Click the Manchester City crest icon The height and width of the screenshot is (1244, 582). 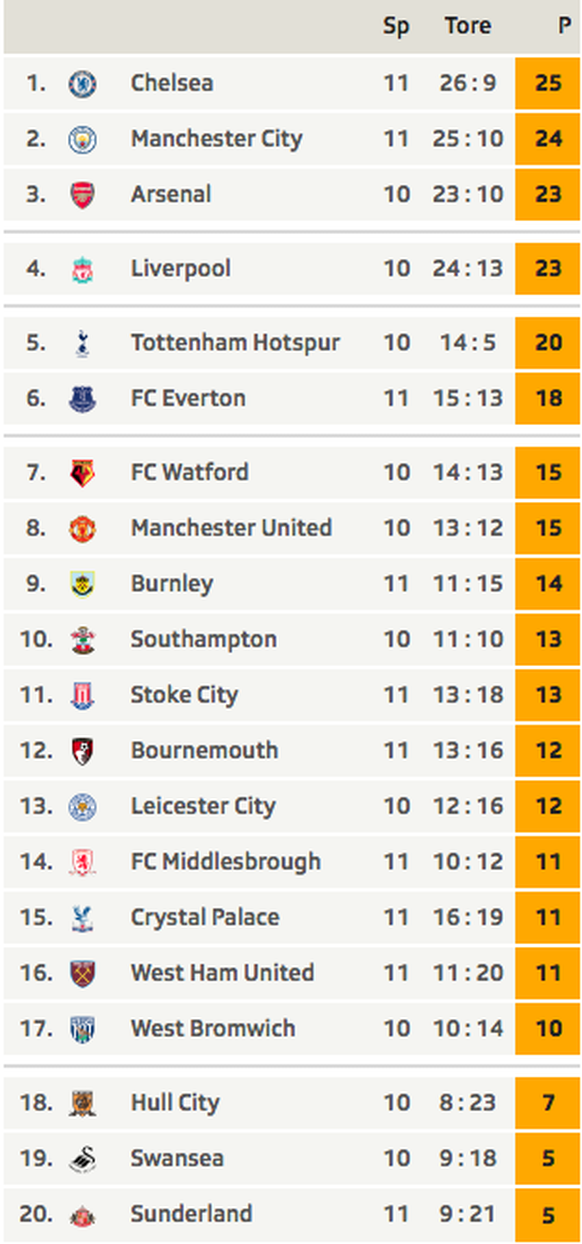click(82, 139)
